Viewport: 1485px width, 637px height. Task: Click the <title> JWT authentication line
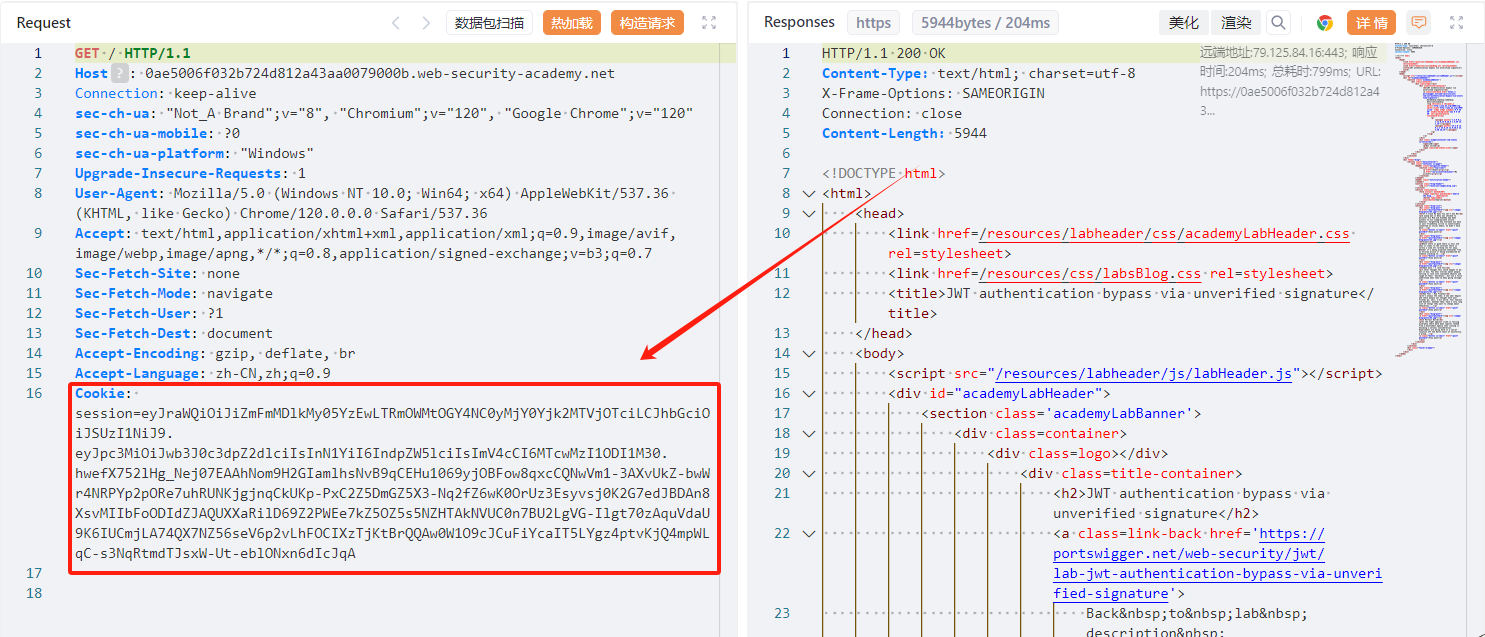tap(1131, 303)
